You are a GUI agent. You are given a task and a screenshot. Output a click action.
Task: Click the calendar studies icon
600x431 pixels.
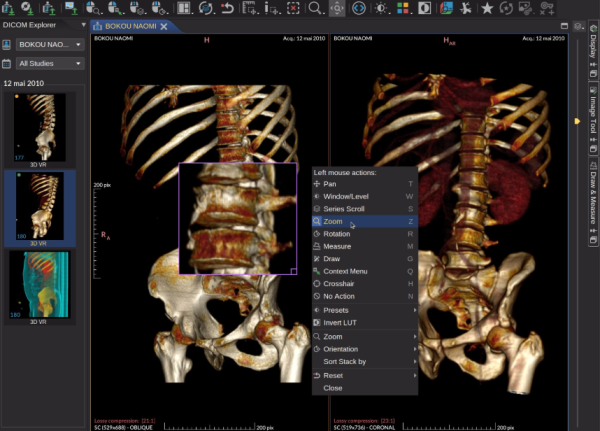(x=7, y=64)
